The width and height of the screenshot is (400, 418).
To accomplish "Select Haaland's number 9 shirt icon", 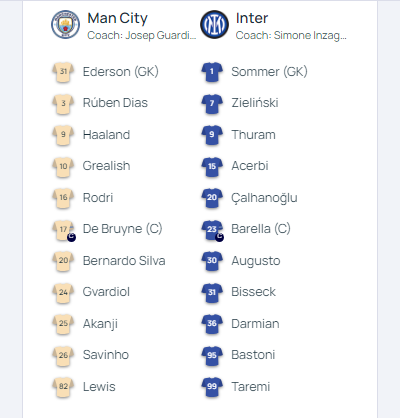I will 63,135.
